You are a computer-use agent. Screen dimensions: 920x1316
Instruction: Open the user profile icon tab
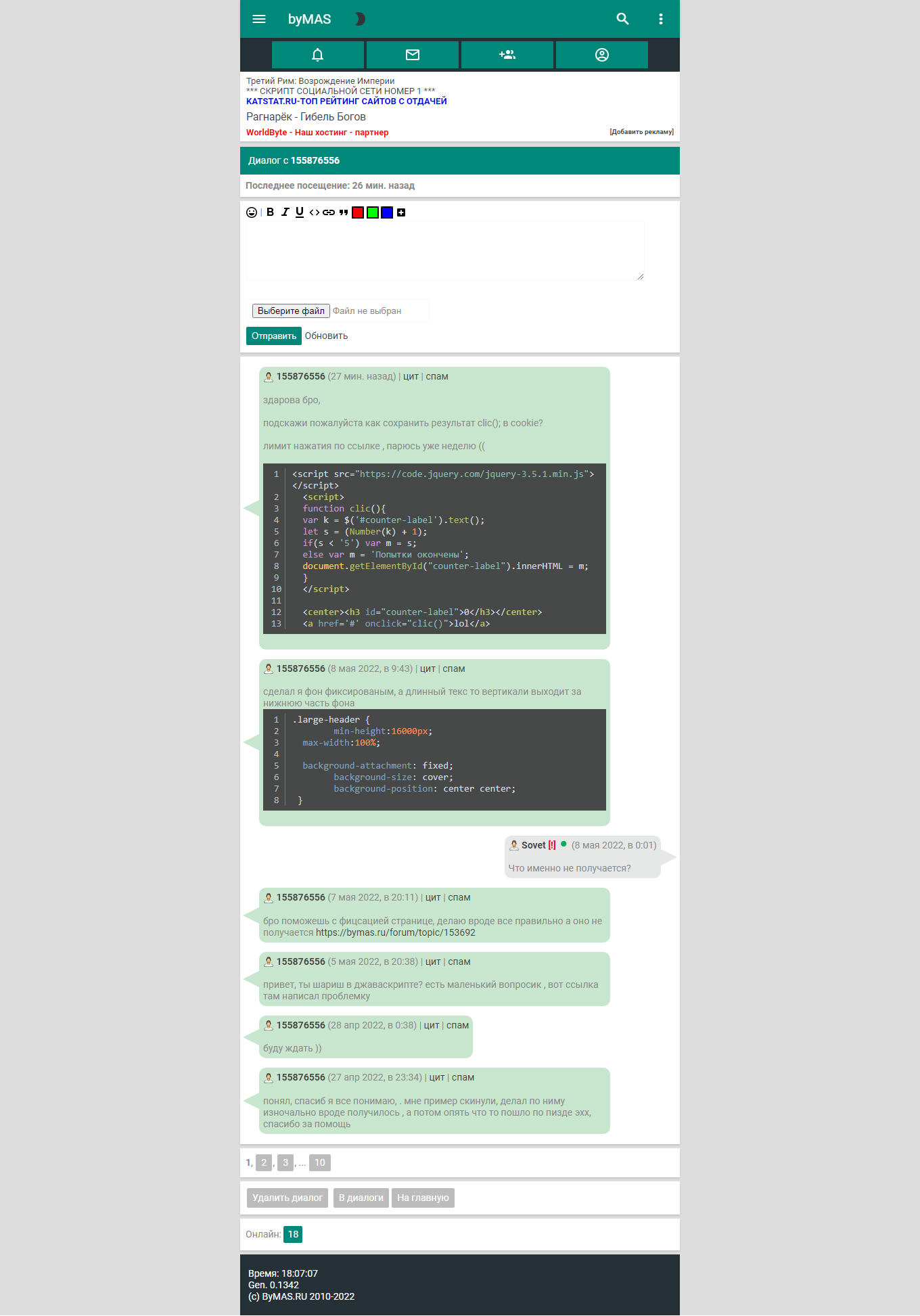point(602,55)
